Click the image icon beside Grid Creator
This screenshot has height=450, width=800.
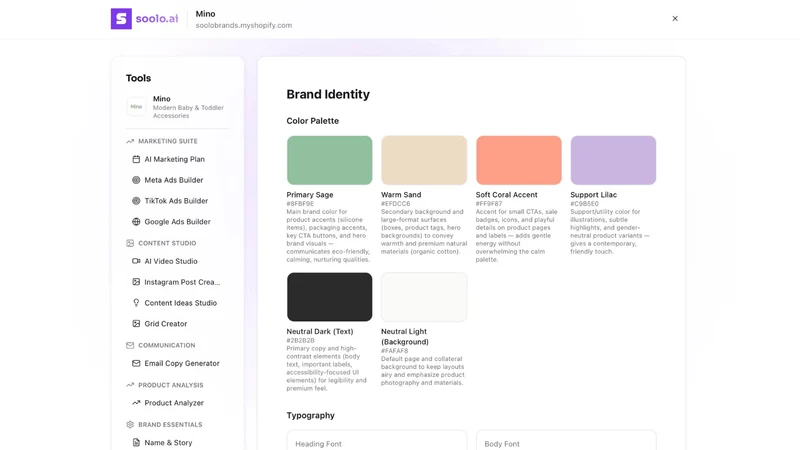click(136, 324)
